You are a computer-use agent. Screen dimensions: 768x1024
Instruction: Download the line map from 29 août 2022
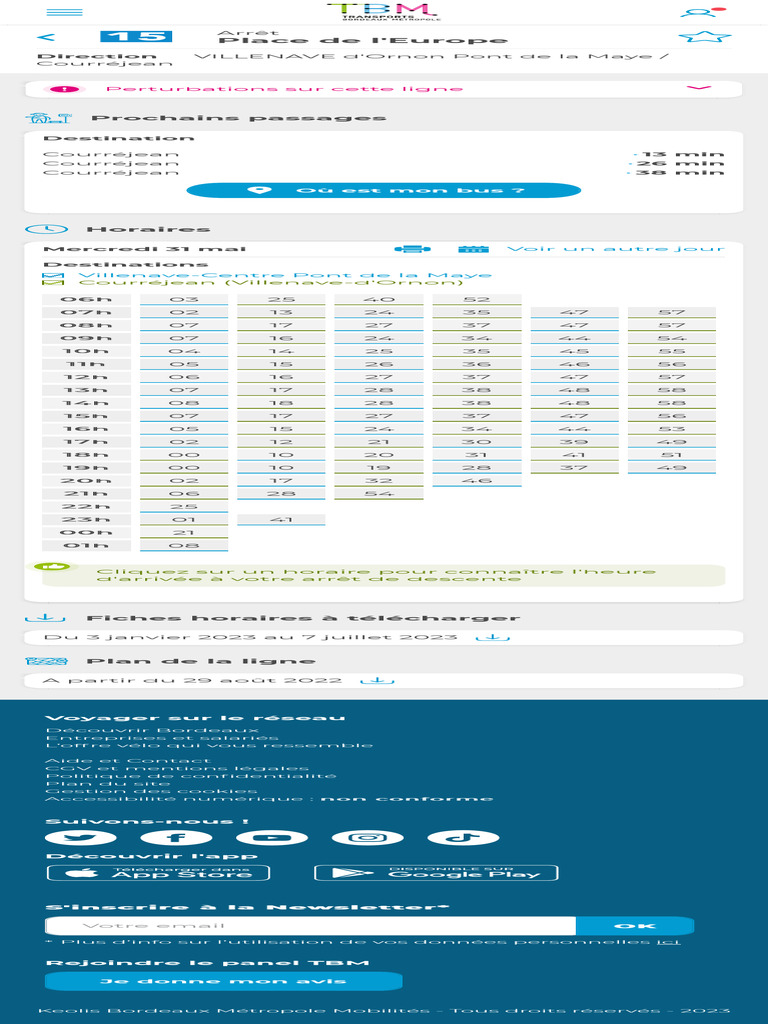pos(377,680)
